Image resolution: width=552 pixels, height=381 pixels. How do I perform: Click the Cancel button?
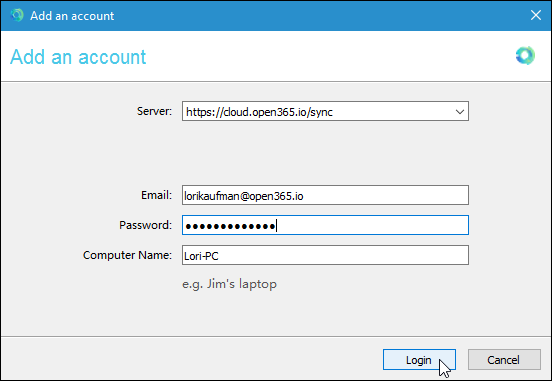pos(504,360)
